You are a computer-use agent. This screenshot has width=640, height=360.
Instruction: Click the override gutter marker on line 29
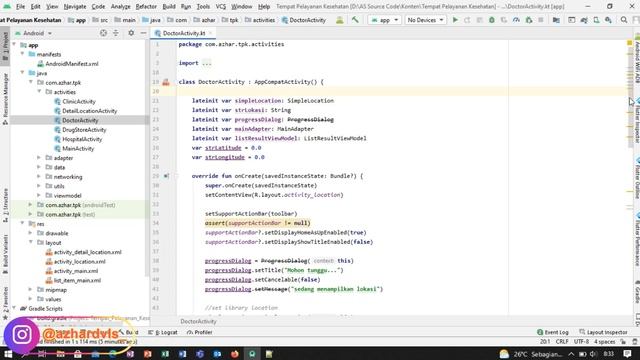(x=166, y=176)
